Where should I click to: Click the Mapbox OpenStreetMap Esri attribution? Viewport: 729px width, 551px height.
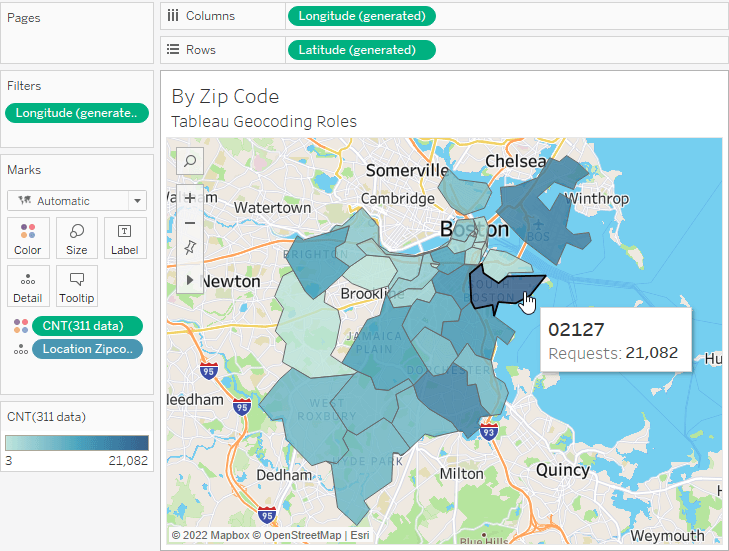271,535
